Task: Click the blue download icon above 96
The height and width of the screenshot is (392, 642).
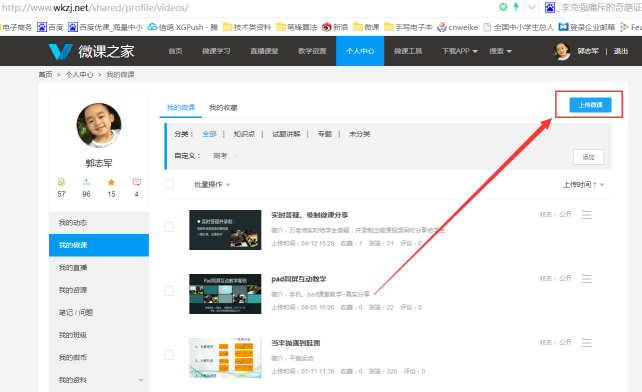Action: click(x=86, y=182)
